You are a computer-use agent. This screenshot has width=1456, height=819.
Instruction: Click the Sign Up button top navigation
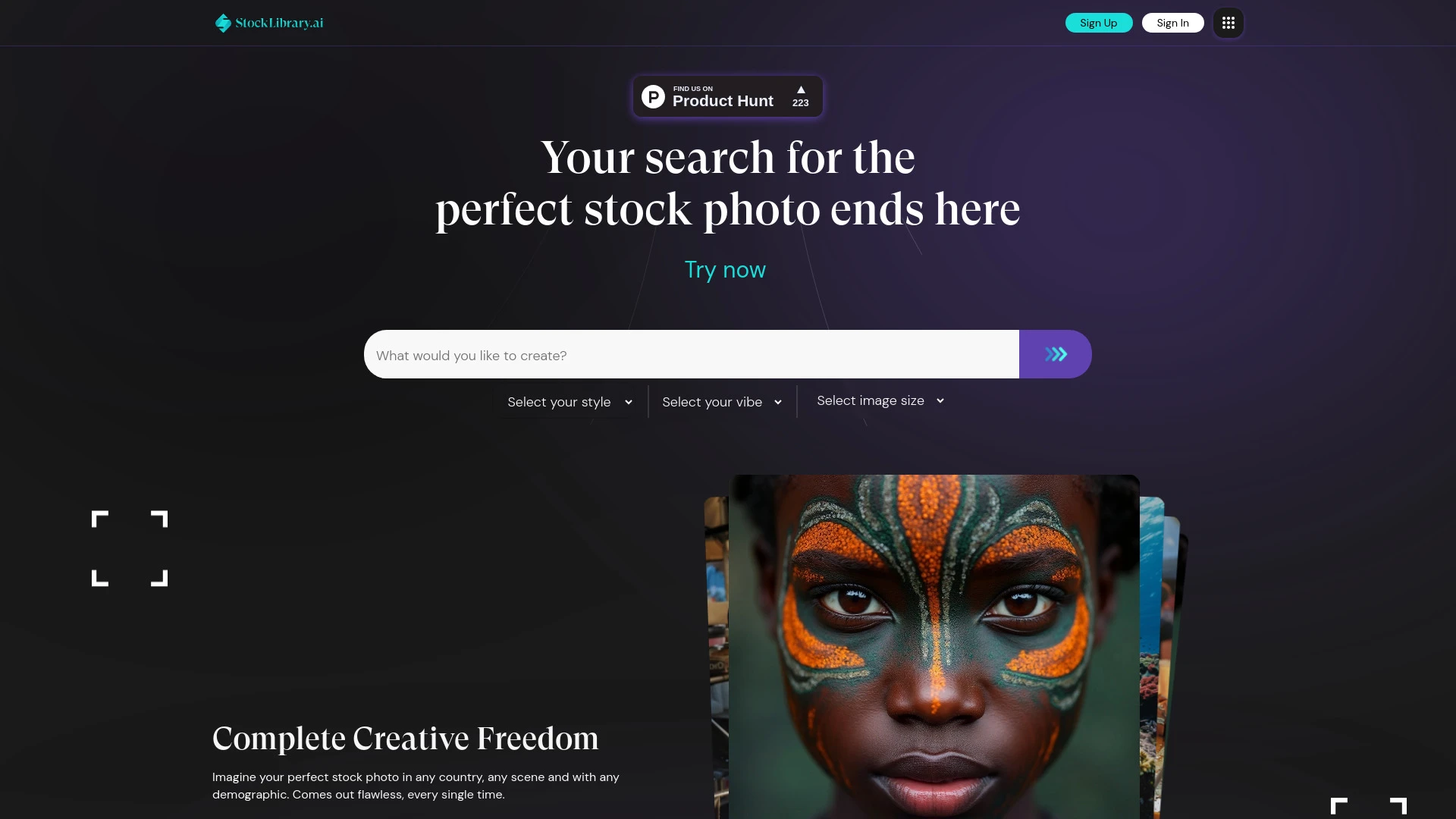click(1098, 22)
